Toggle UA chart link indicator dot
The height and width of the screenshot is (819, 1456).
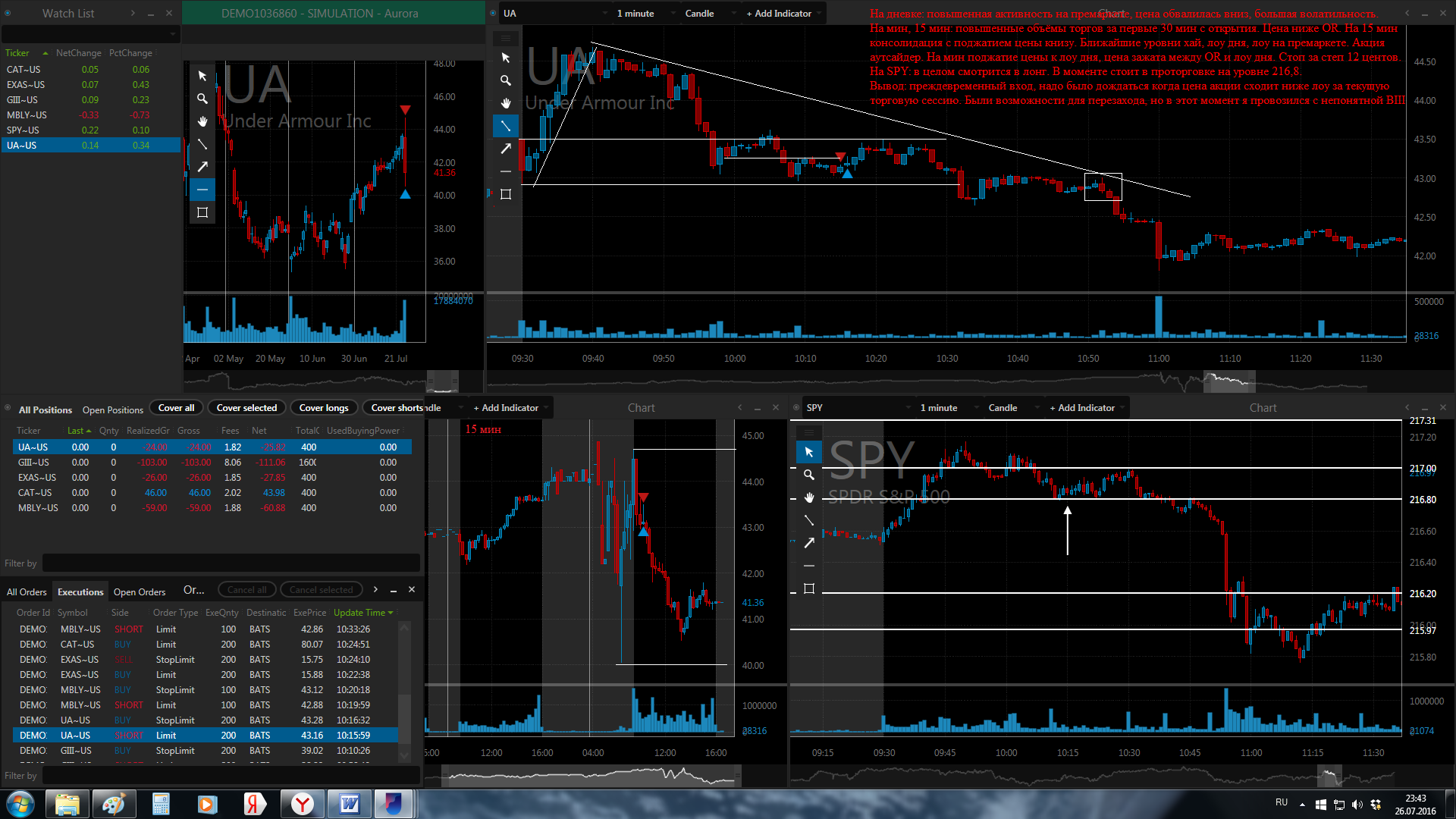pos(493,13)
